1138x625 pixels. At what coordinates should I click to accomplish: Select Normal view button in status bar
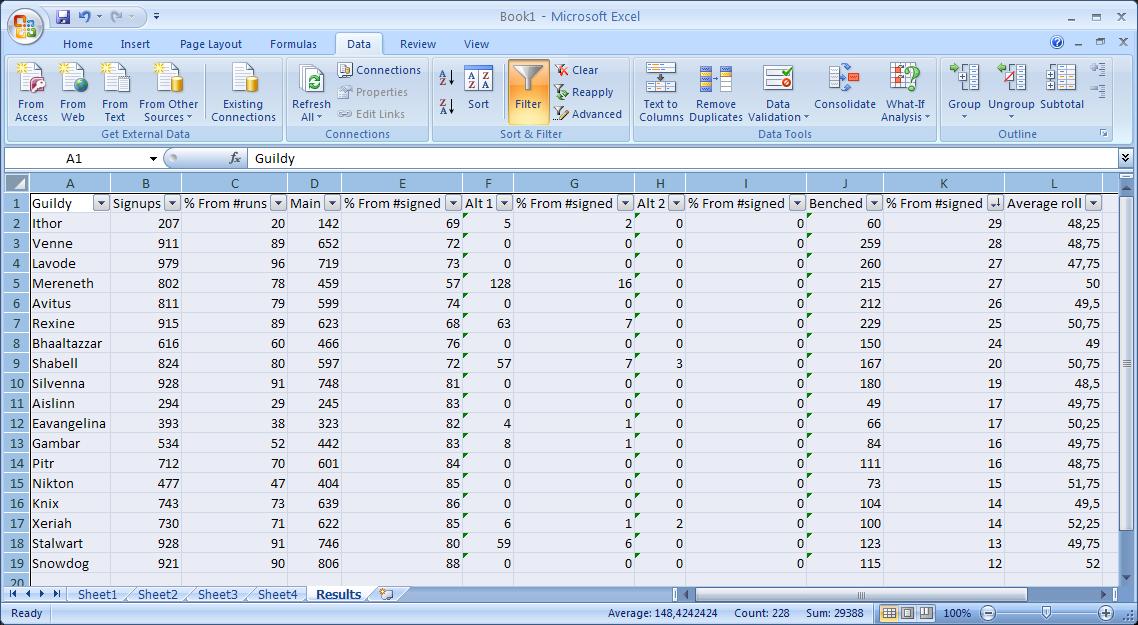tap(889, 613)
